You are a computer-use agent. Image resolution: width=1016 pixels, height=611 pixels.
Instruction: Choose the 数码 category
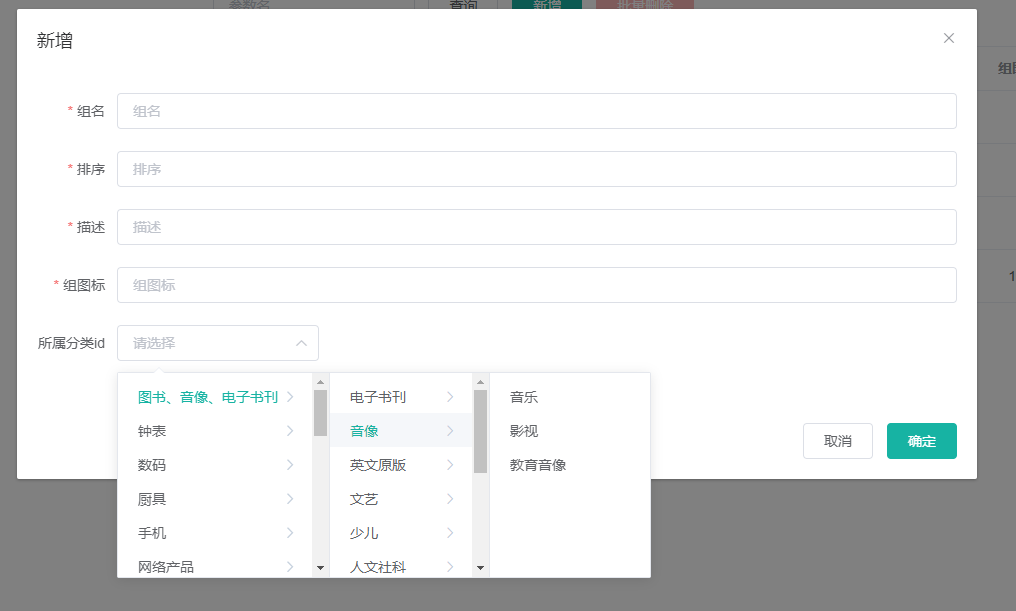[x=152, y=465]
